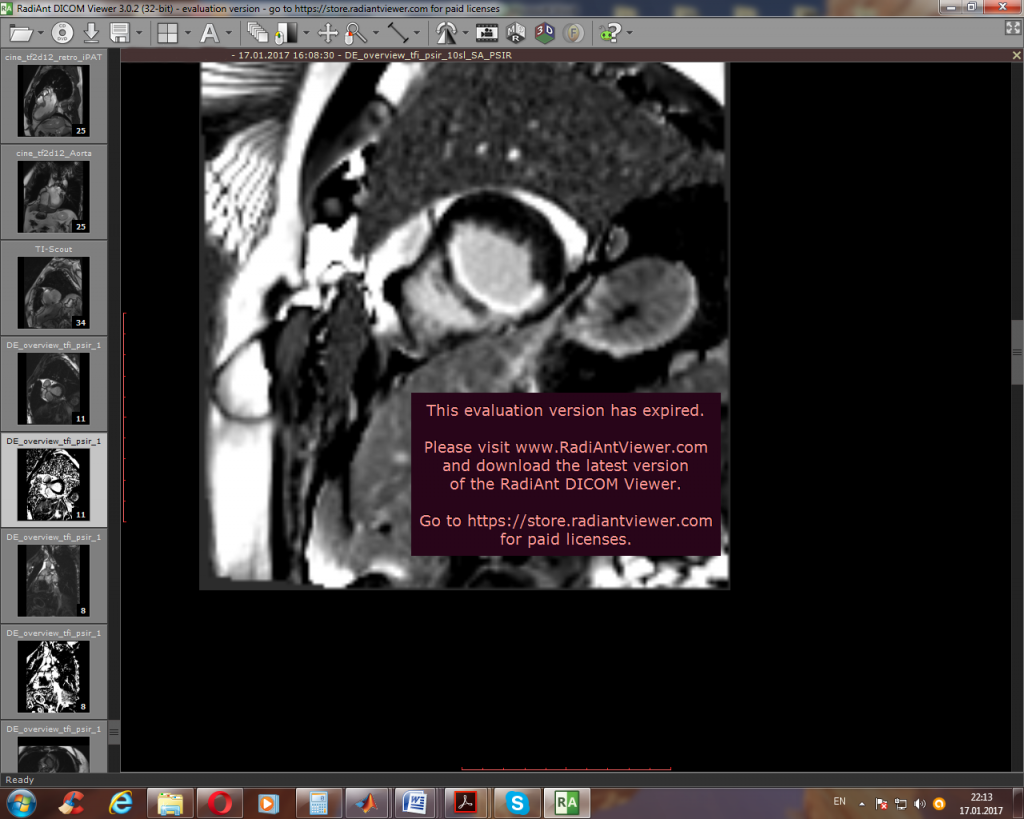1024x819 pixels.
Task: Open 3D volume rendering cube icon
Action: (x=545, y=33)
